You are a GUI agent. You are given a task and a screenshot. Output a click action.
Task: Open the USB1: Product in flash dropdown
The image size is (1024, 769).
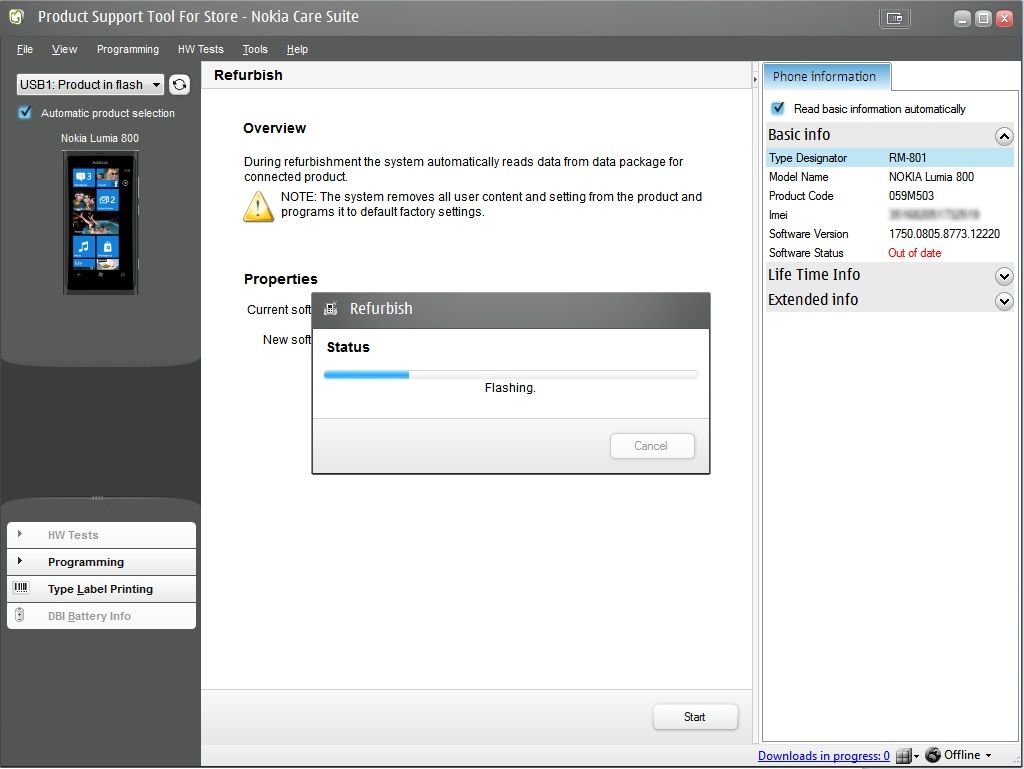point(90,84)
